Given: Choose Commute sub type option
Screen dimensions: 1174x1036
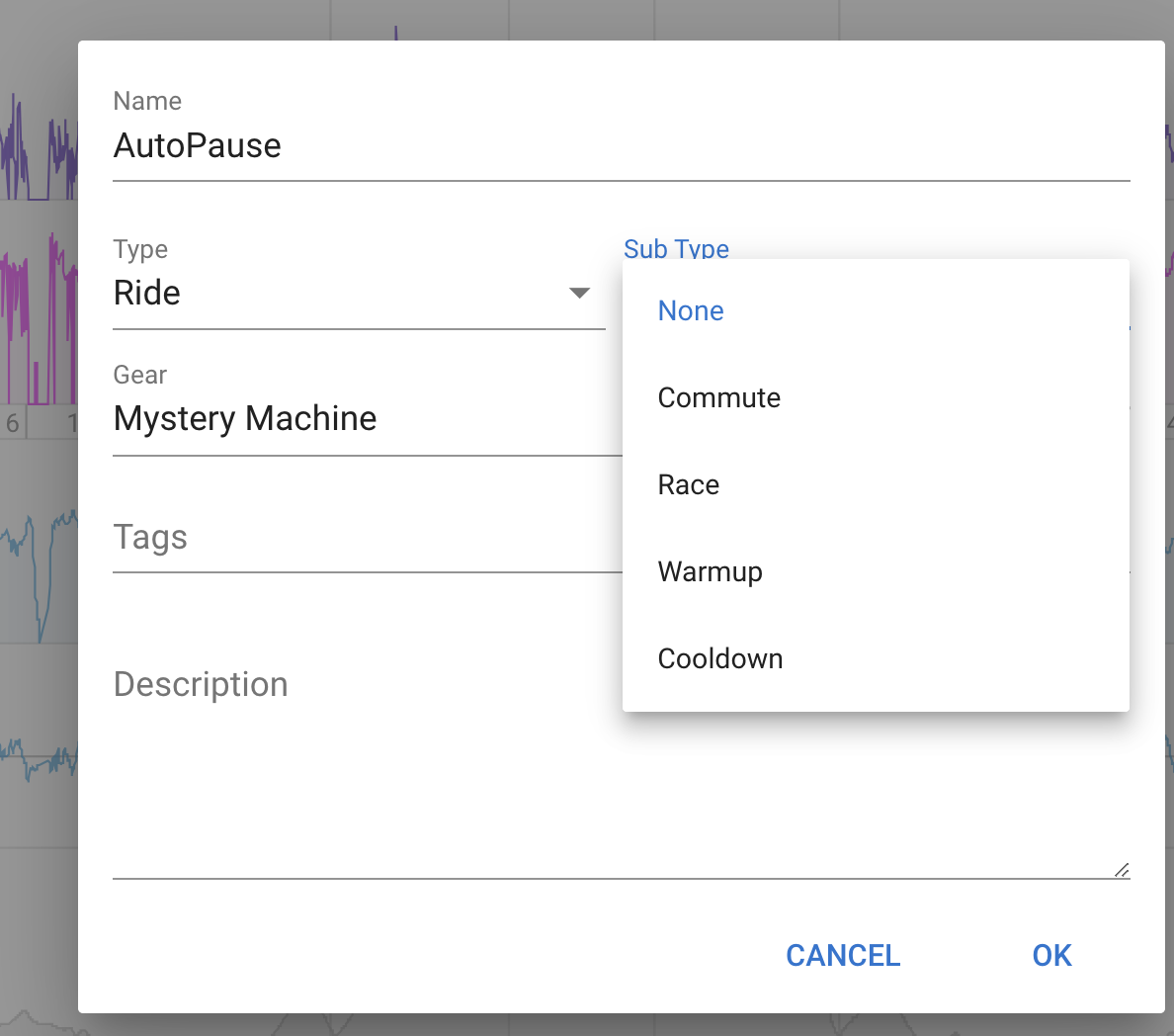Looking at the screenshot, I should tap(876, 397).
